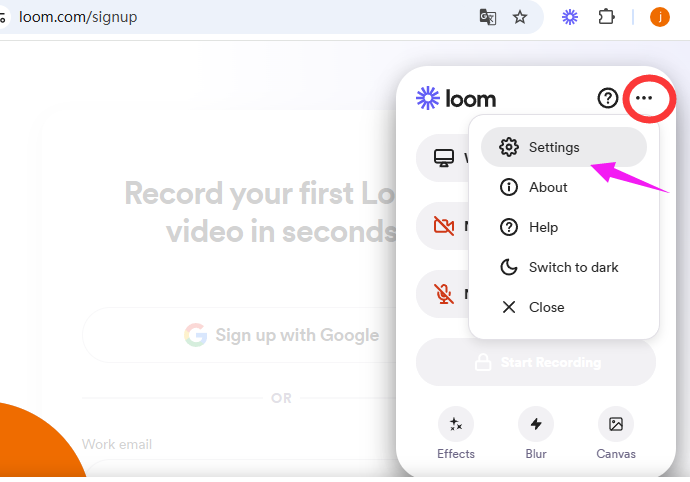Select the Help entry in dropdown menu
The image size is (690, 482).
click(543, 227)
